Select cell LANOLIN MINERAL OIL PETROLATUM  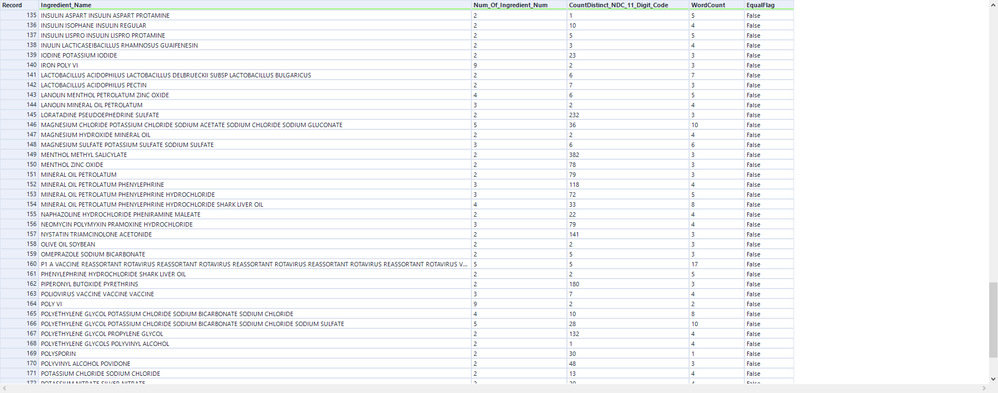pyautogui.click(x=255, y=104)
